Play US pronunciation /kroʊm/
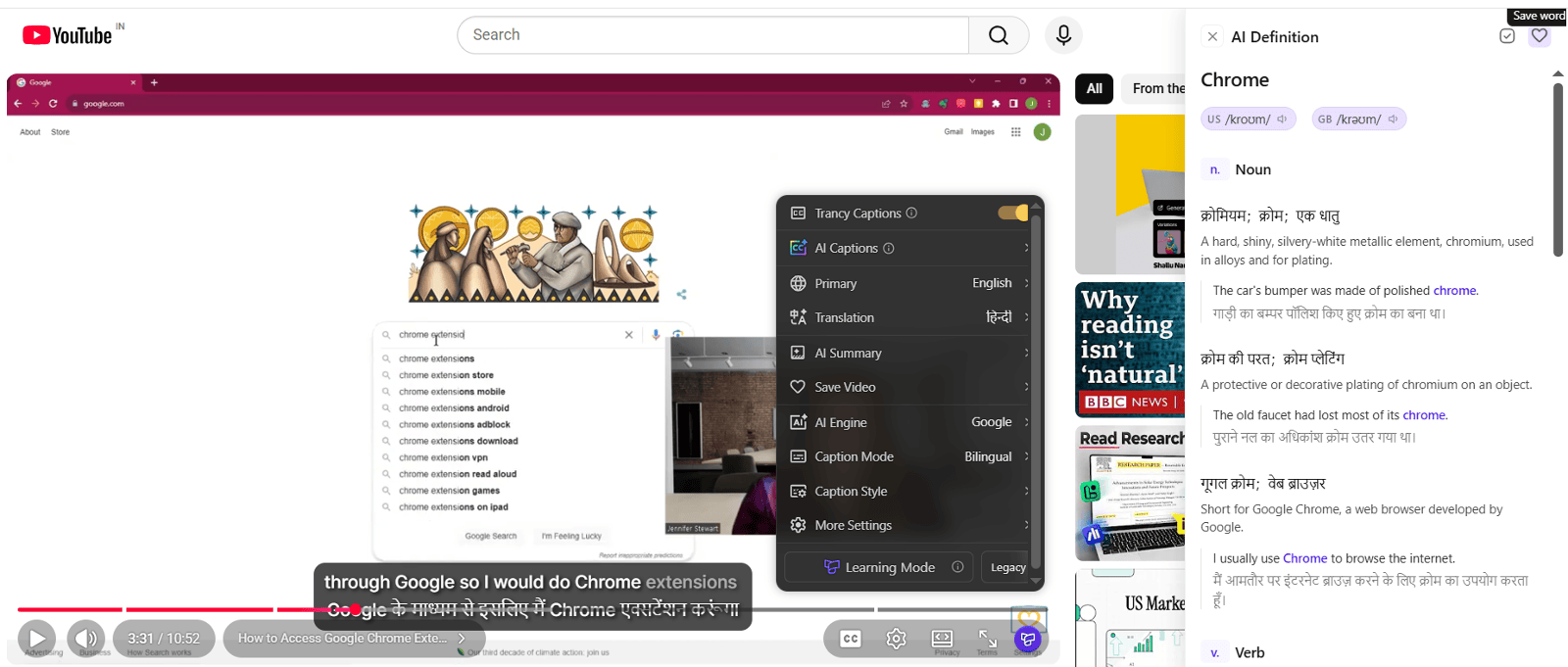This screenshot has height=667, width=1568. pos(1249,119)
